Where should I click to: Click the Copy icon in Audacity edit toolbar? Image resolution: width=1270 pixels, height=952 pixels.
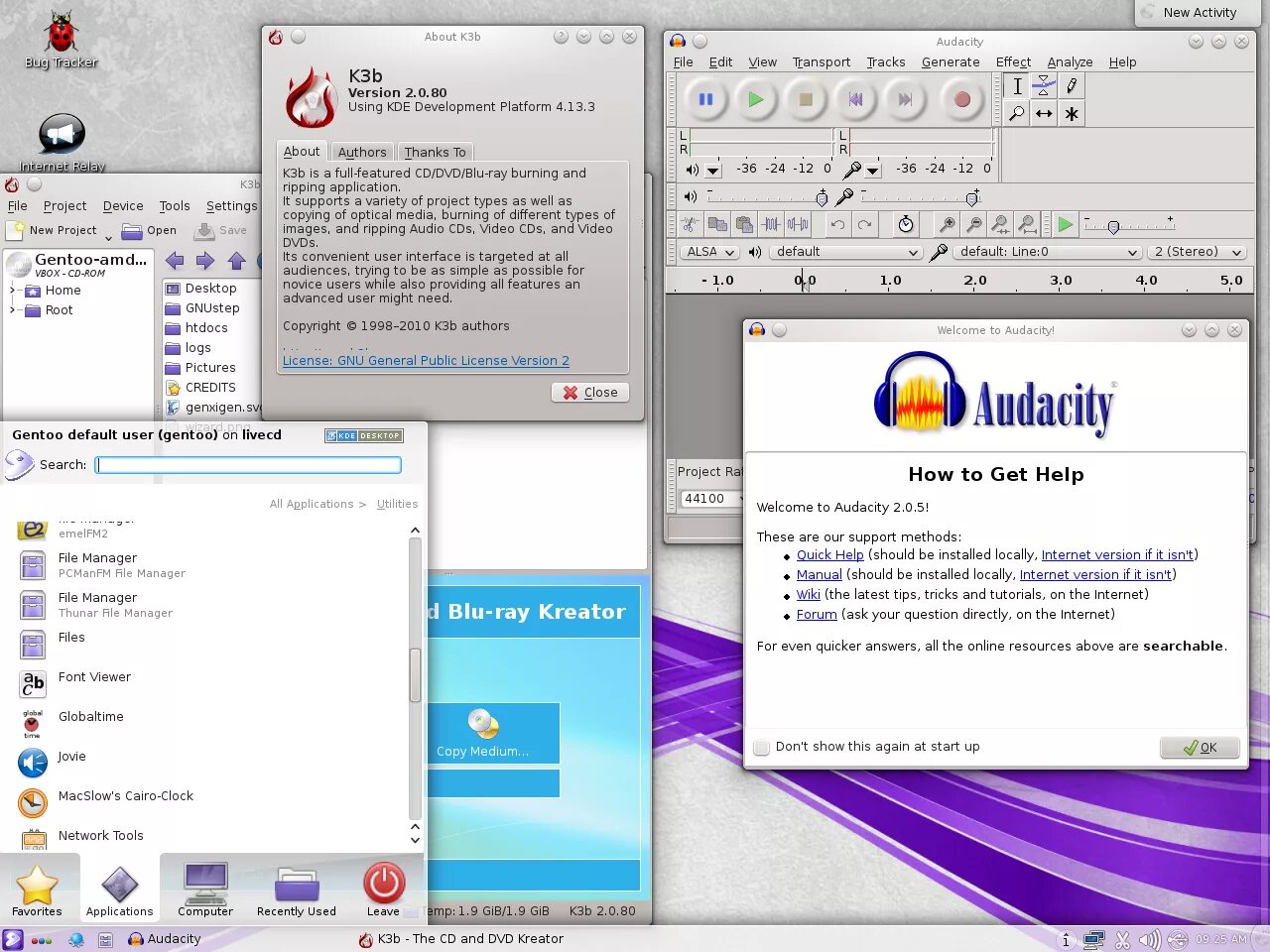[x=717, y=225]
